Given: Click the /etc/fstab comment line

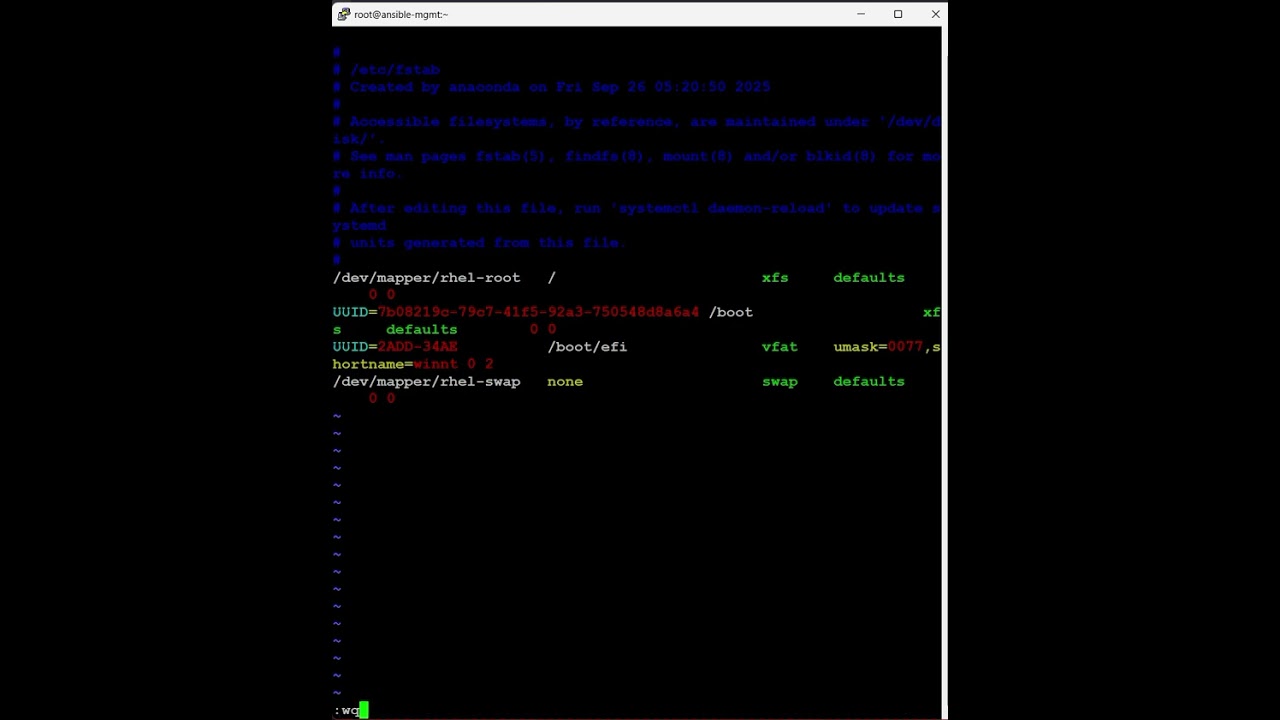Looking at the screenshot, I should 386,70.
